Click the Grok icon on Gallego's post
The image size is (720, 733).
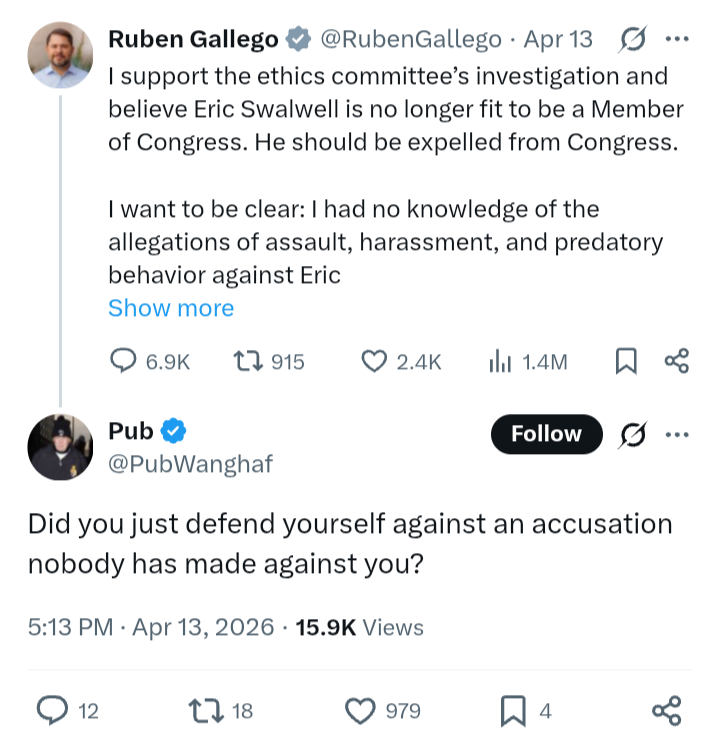pyautogui.click(x=633, y=39)
